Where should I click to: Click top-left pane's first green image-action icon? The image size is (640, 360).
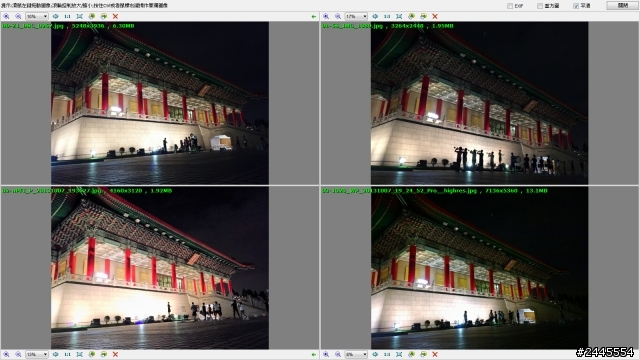pyautogui.click(x=92, y=16)
